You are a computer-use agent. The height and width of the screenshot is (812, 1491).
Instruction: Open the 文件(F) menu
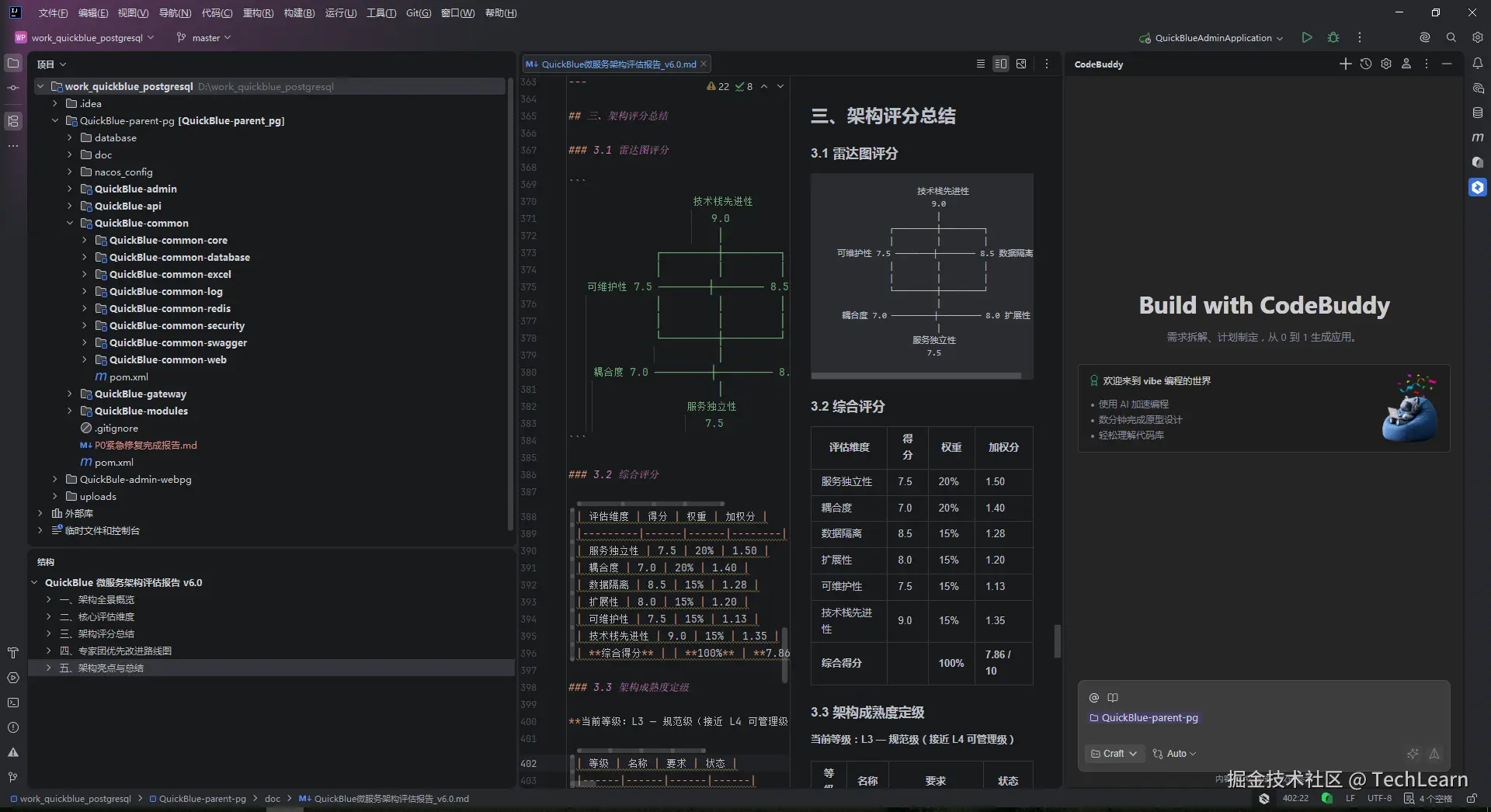tap(53, 12)
